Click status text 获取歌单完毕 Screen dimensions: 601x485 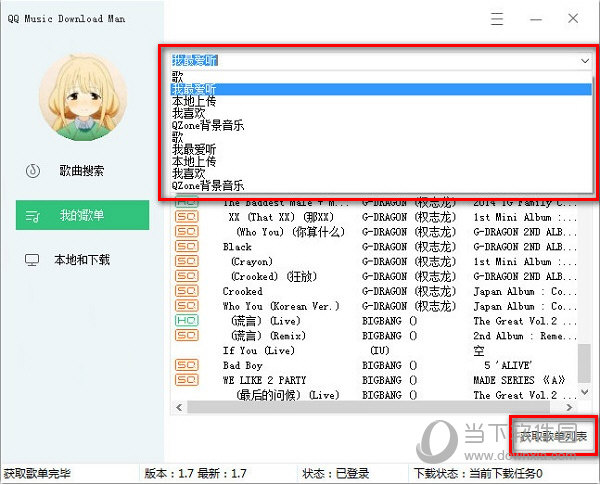(37, 473)
